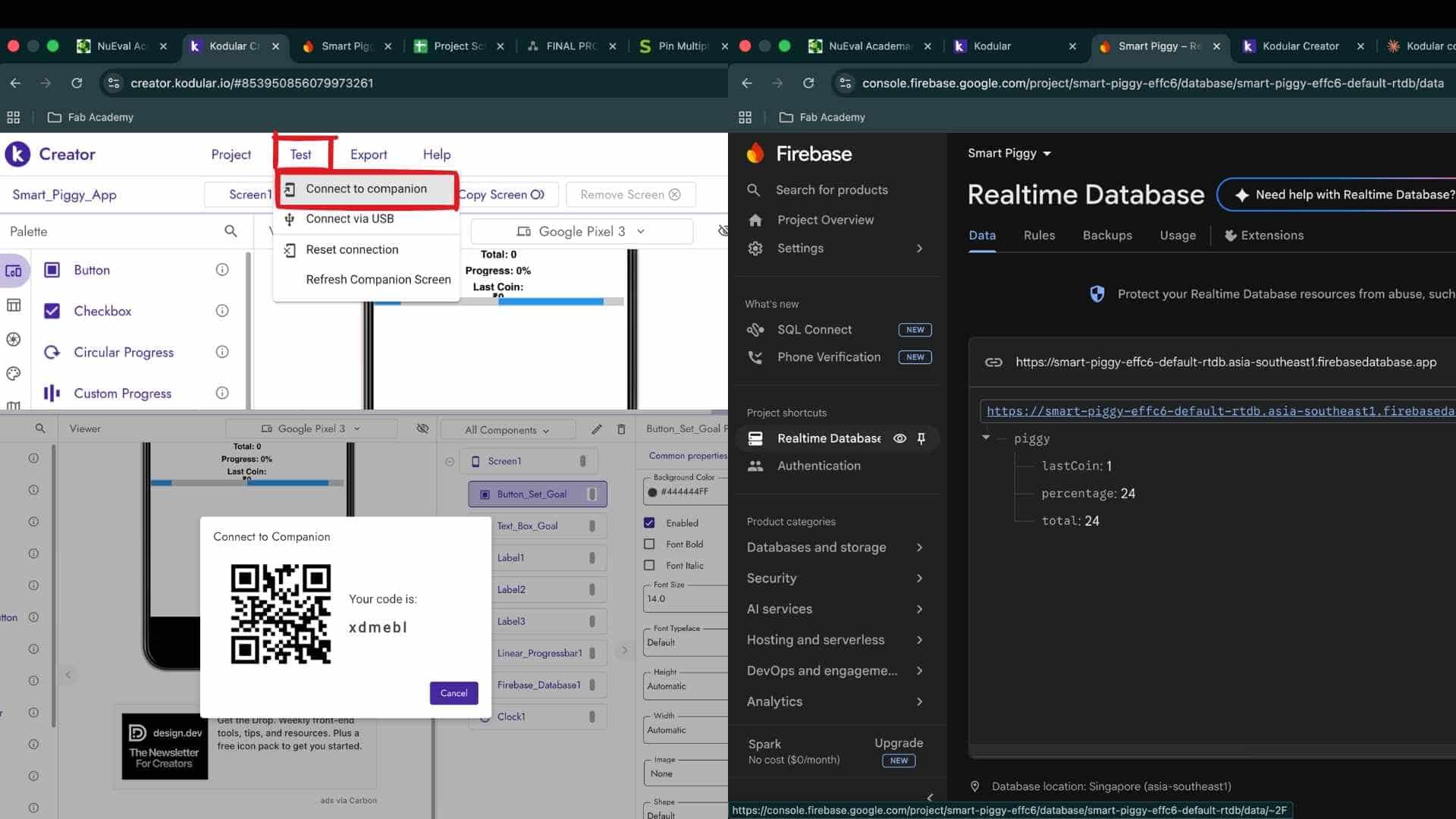The image size is (1456, 819).
Task: Switch to the Backups tab
Action: [x=1107, y=236]
